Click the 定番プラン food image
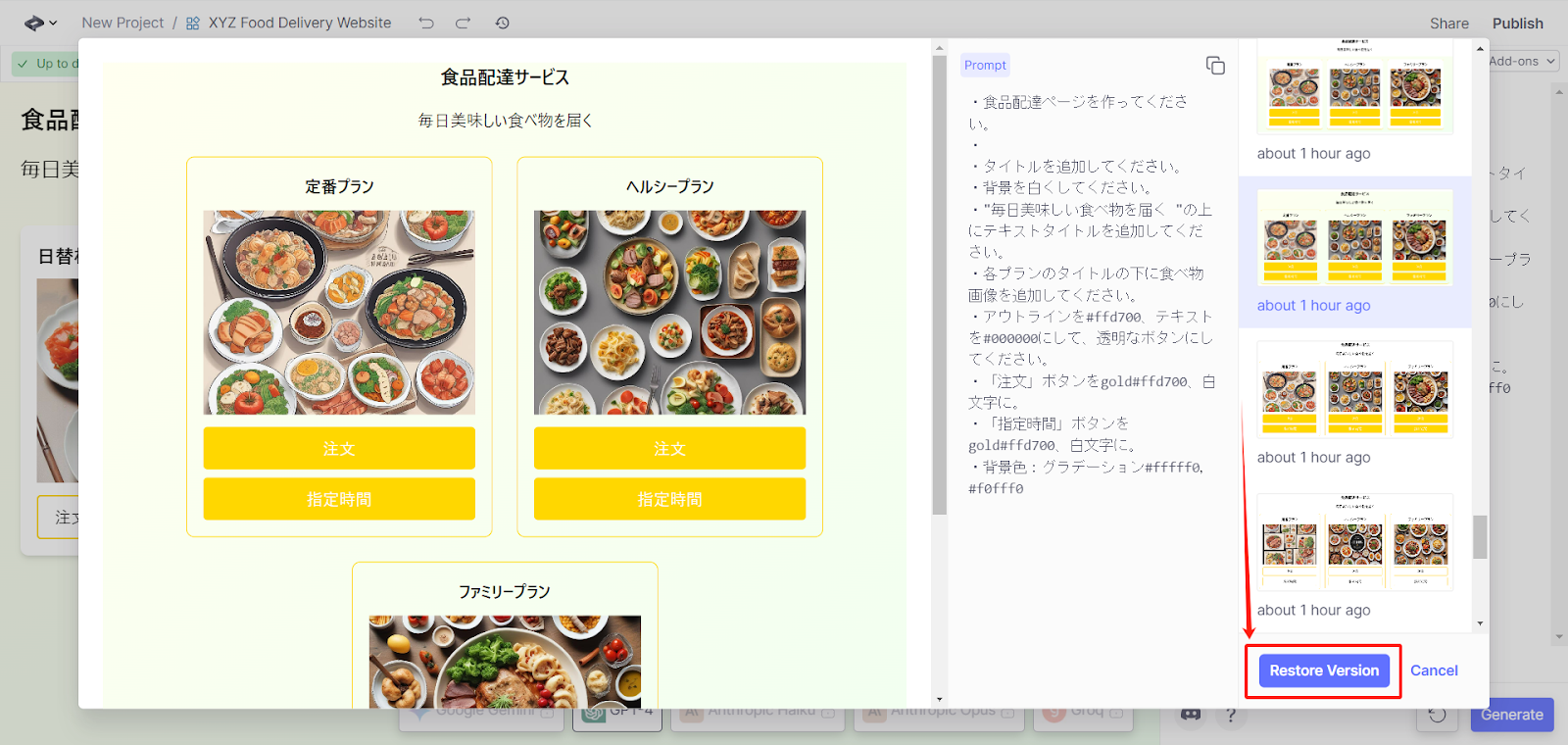1568x745 pixels. (339, 312)
